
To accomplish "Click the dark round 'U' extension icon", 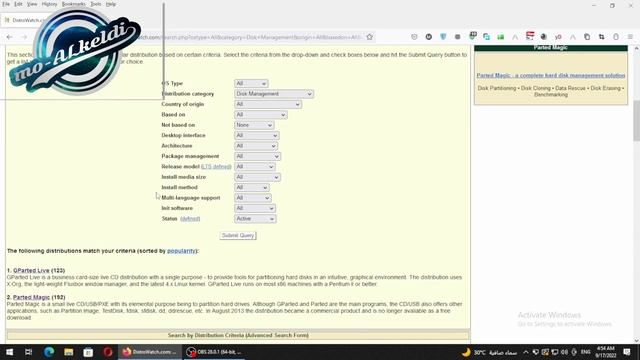I will pos(429,37).
